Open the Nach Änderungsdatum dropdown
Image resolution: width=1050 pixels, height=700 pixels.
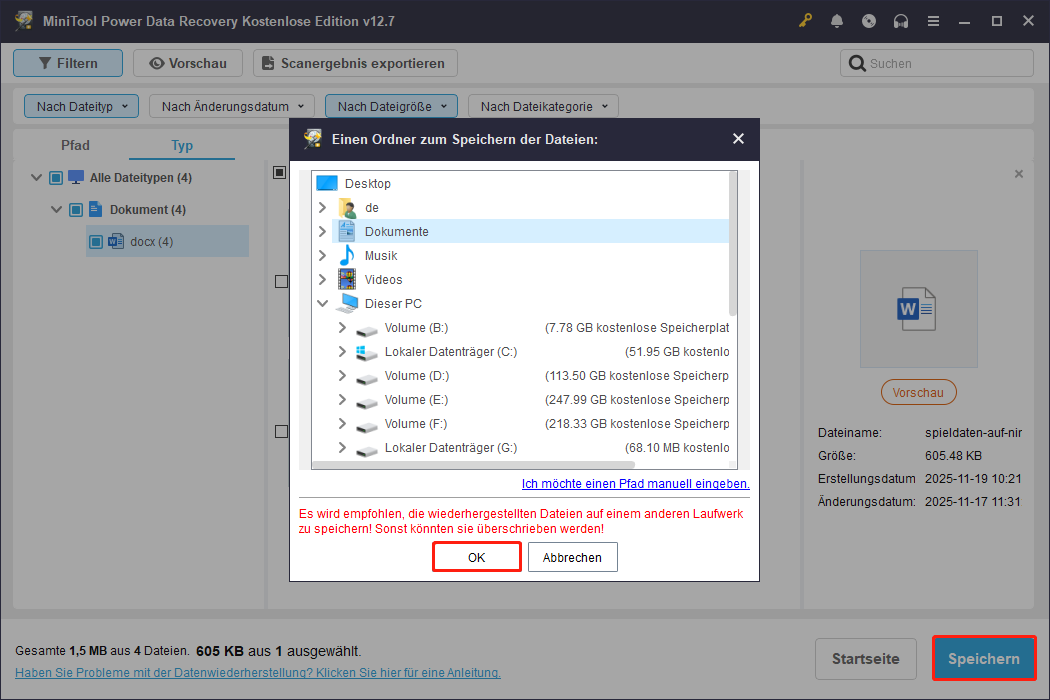(x=232, y=106)
